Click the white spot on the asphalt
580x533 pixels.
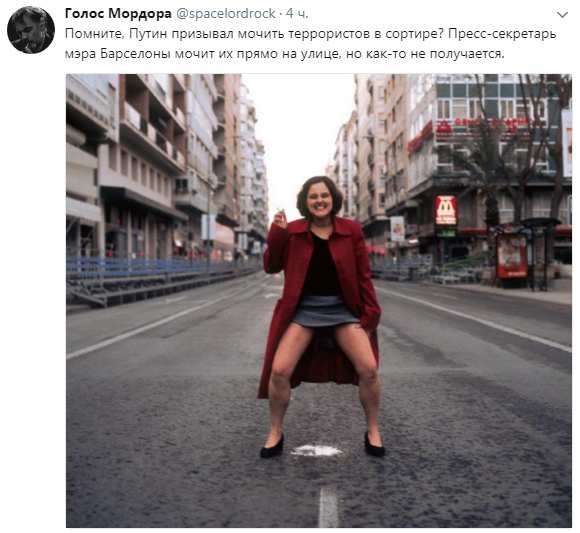[316, 450]
